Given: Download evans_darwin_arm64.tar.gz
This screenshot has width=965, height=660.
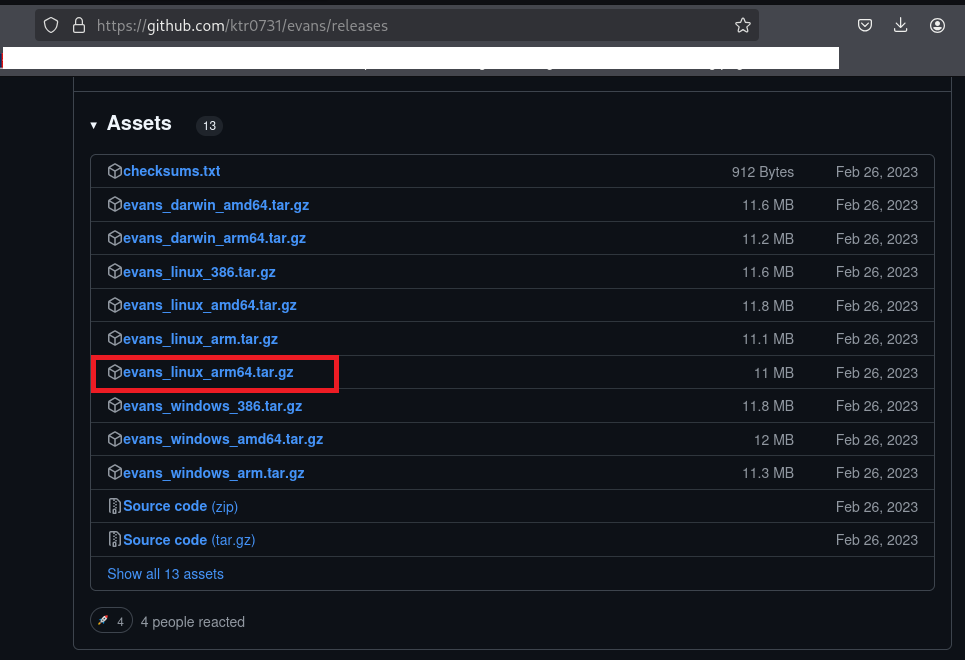Looking at the screenshot, I should pos(214,239).
